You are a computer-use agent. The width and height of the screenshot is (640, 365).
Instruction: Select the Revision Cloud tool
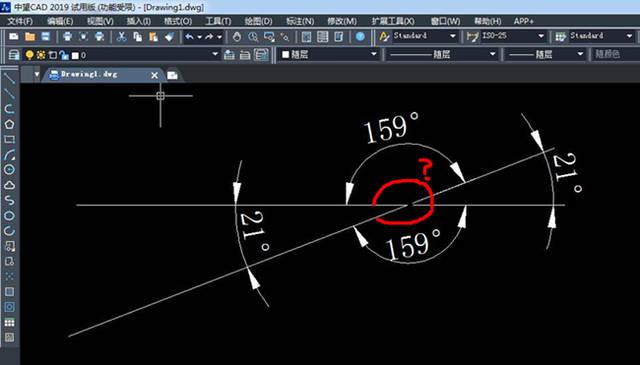point(9,185)
